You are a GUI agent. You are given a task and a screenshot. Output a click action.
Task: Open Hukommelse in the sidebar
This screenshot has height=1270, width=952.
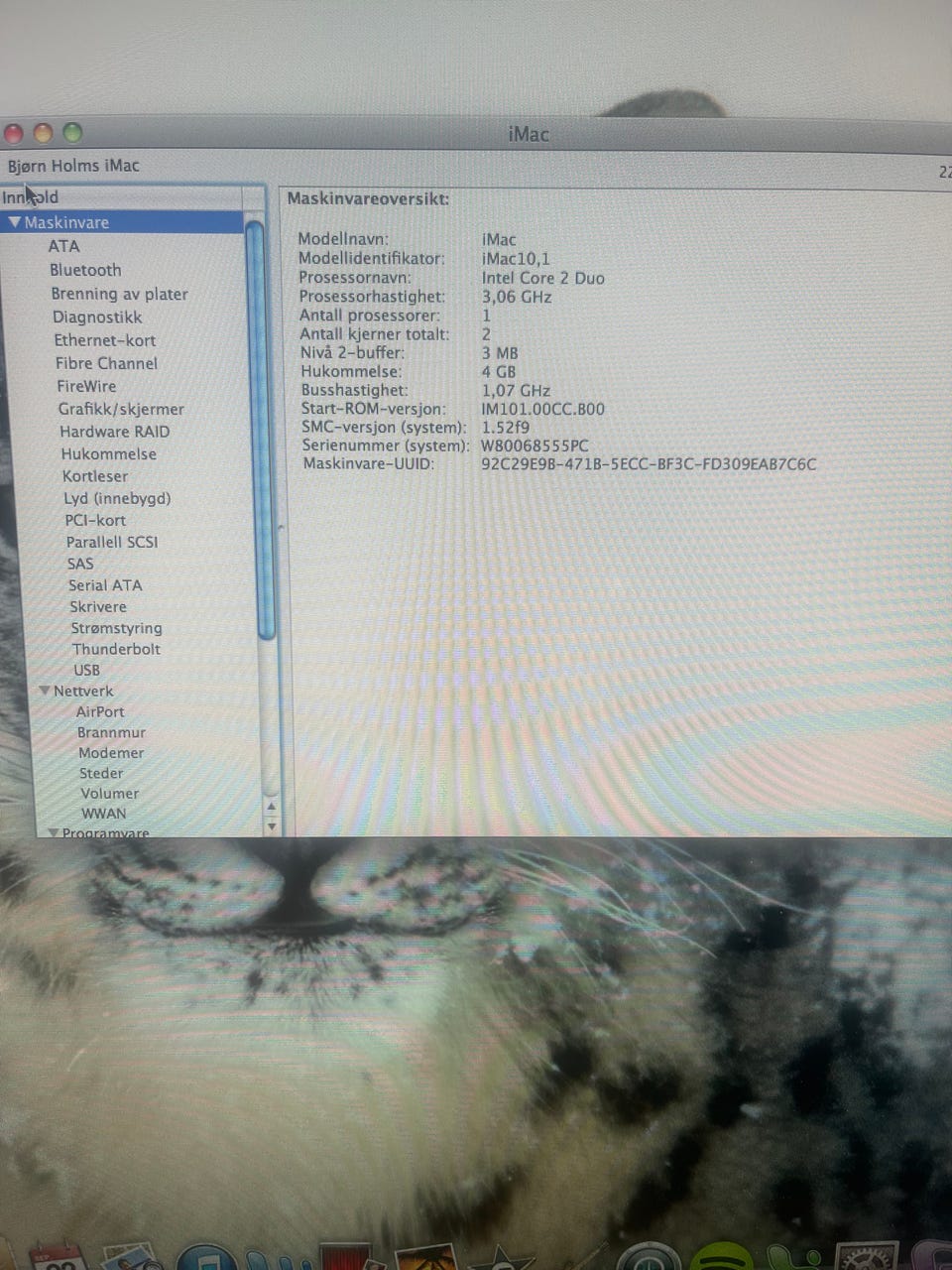click(x=108, y=453)
